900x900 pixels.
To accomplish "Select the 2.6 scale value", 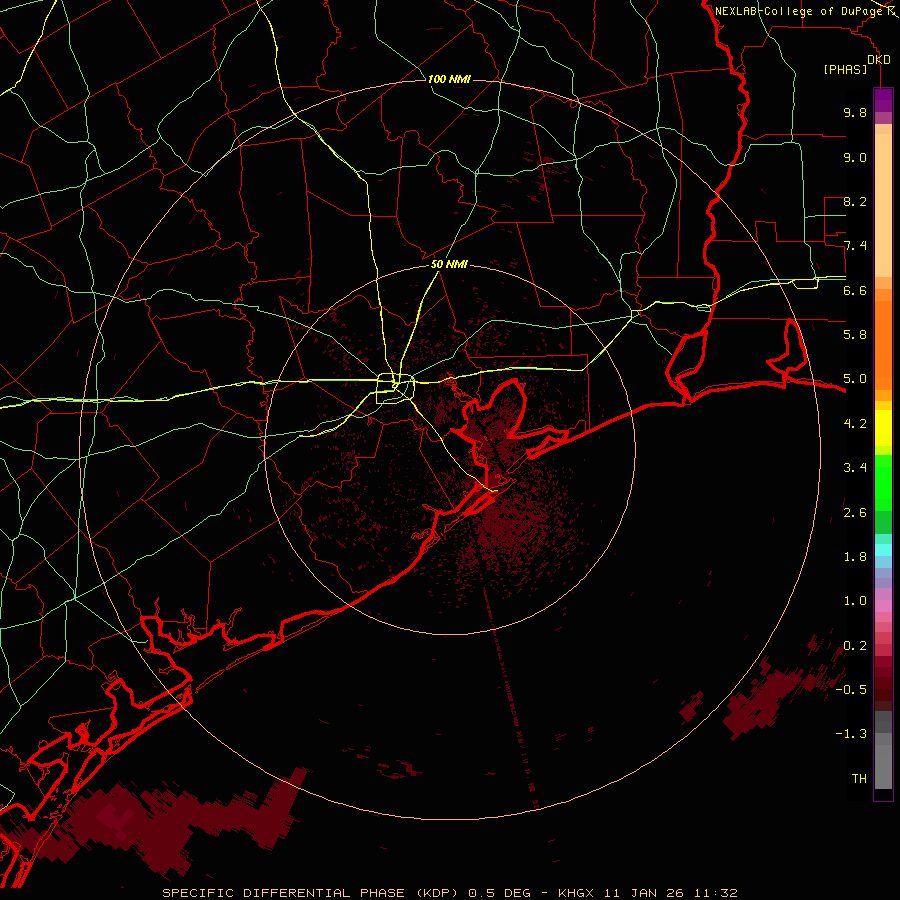I will tap(855, 513).
